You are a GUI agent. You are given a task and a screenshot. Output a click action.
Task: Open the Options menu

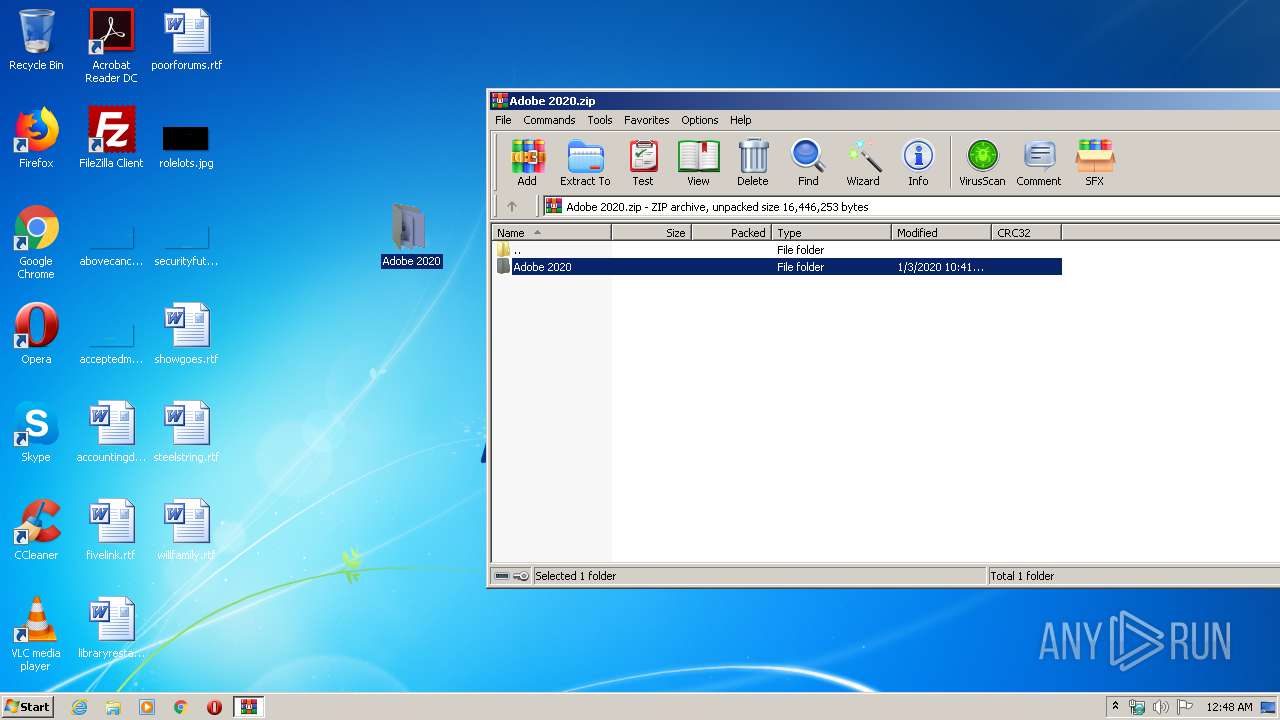pyautogui.click(x=700, y=120)
